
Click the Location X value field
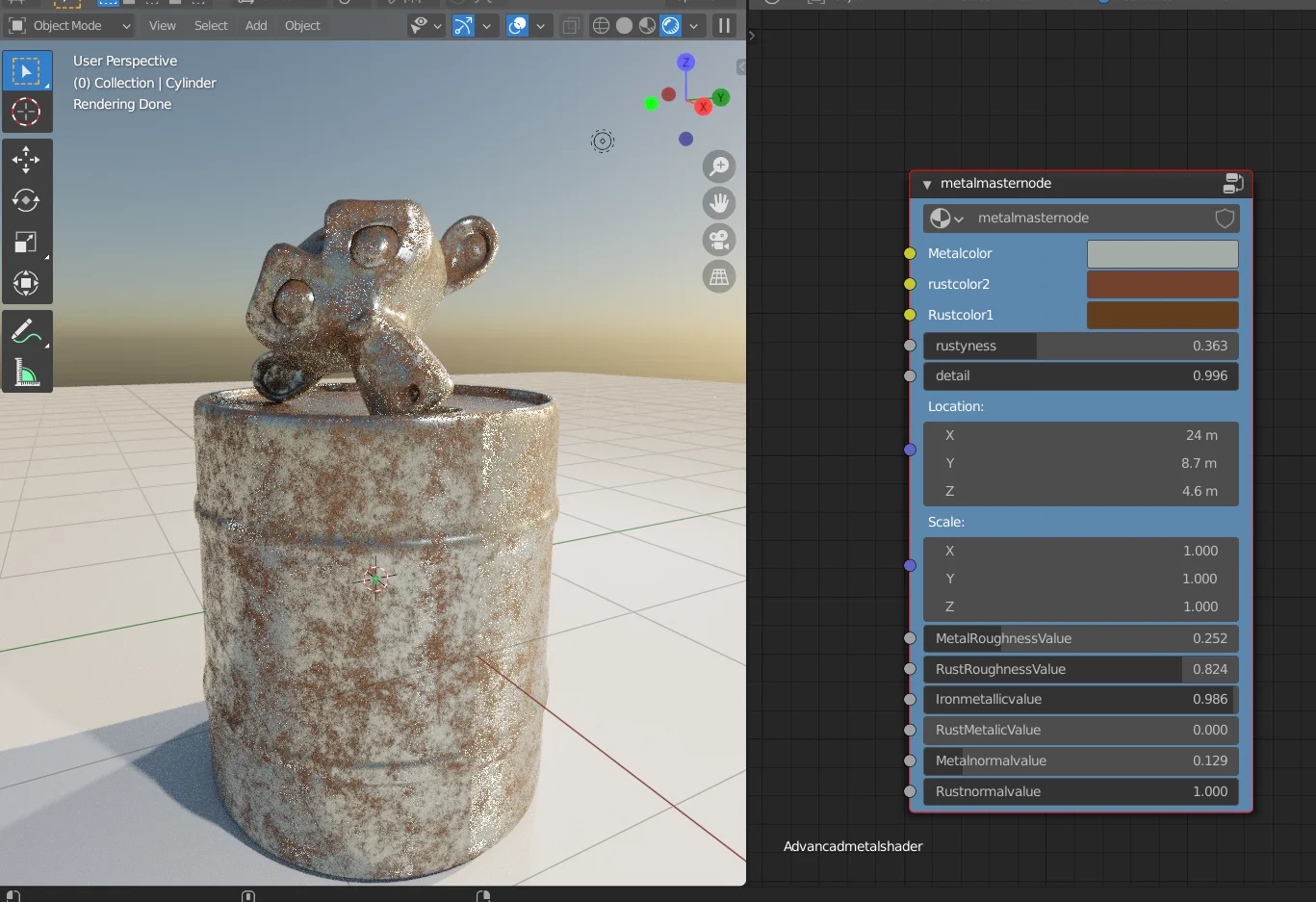(1080, 435)
